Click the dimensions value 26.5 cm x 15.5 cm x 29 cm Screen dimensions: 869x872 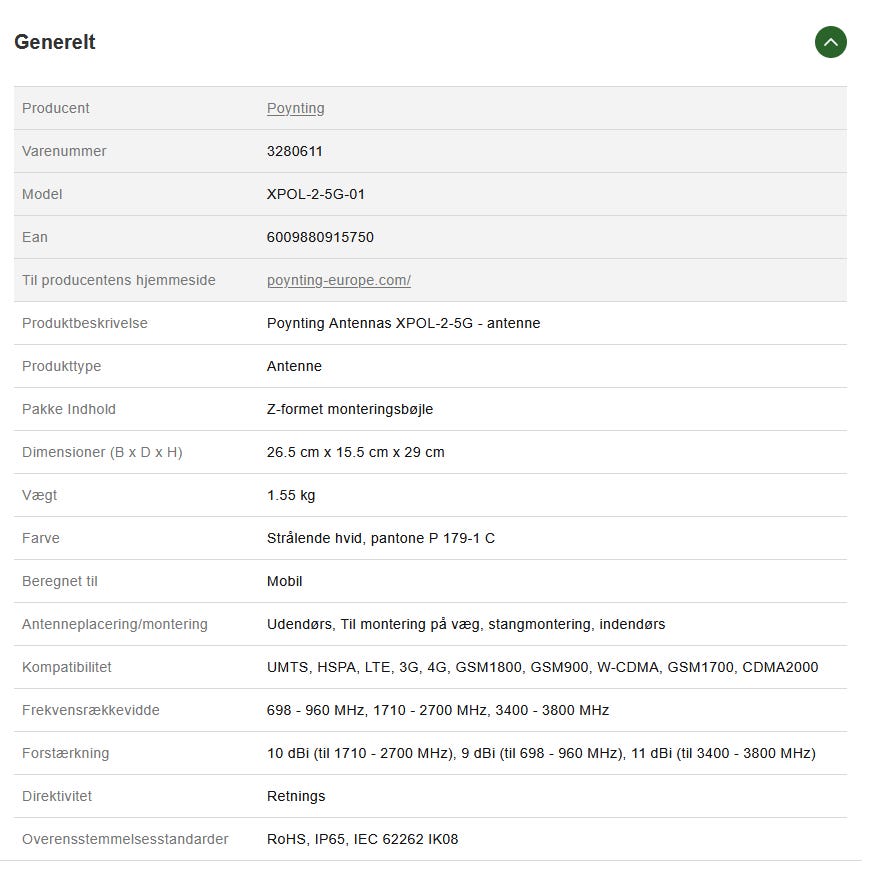(355, 452)
